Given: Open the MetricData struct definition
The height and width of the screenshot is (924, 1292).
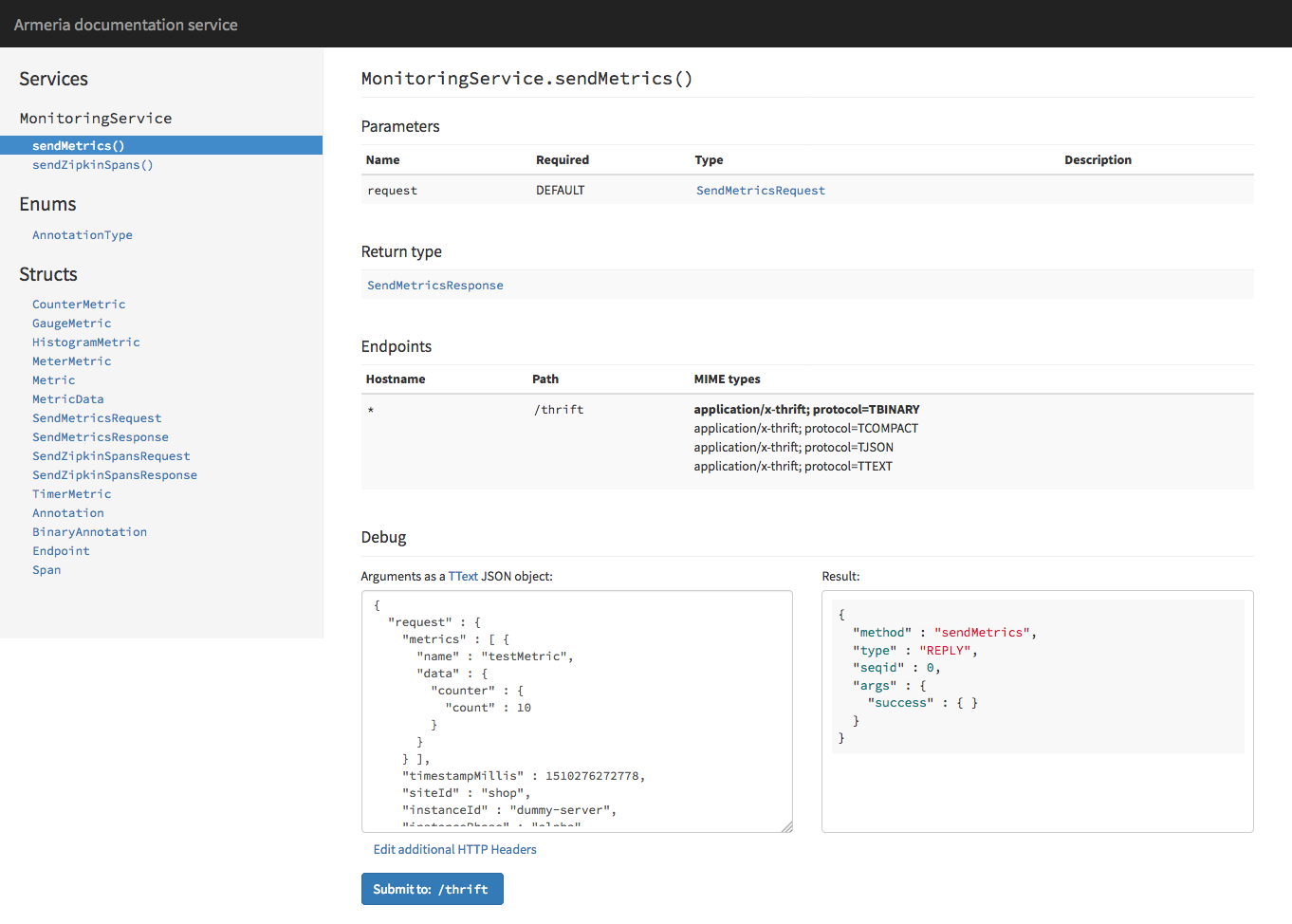Looking at the screenshot, I should [68, 398].
